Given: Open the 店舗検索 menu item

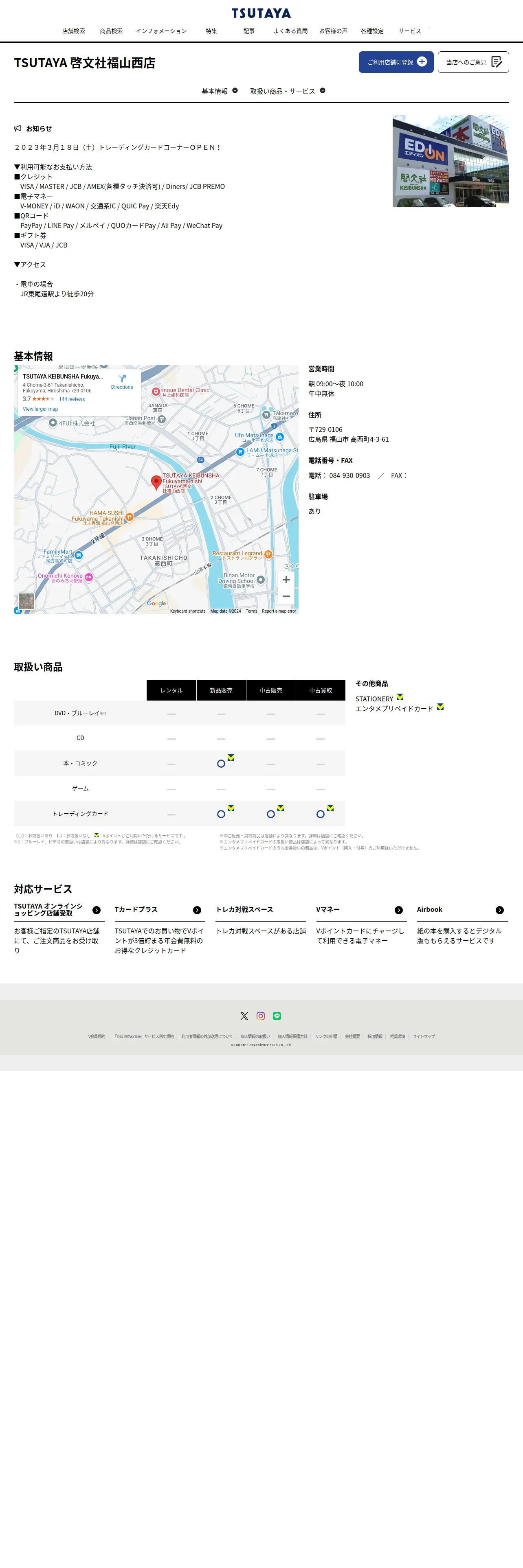Looking at the screenshot, I should (74, 31).
